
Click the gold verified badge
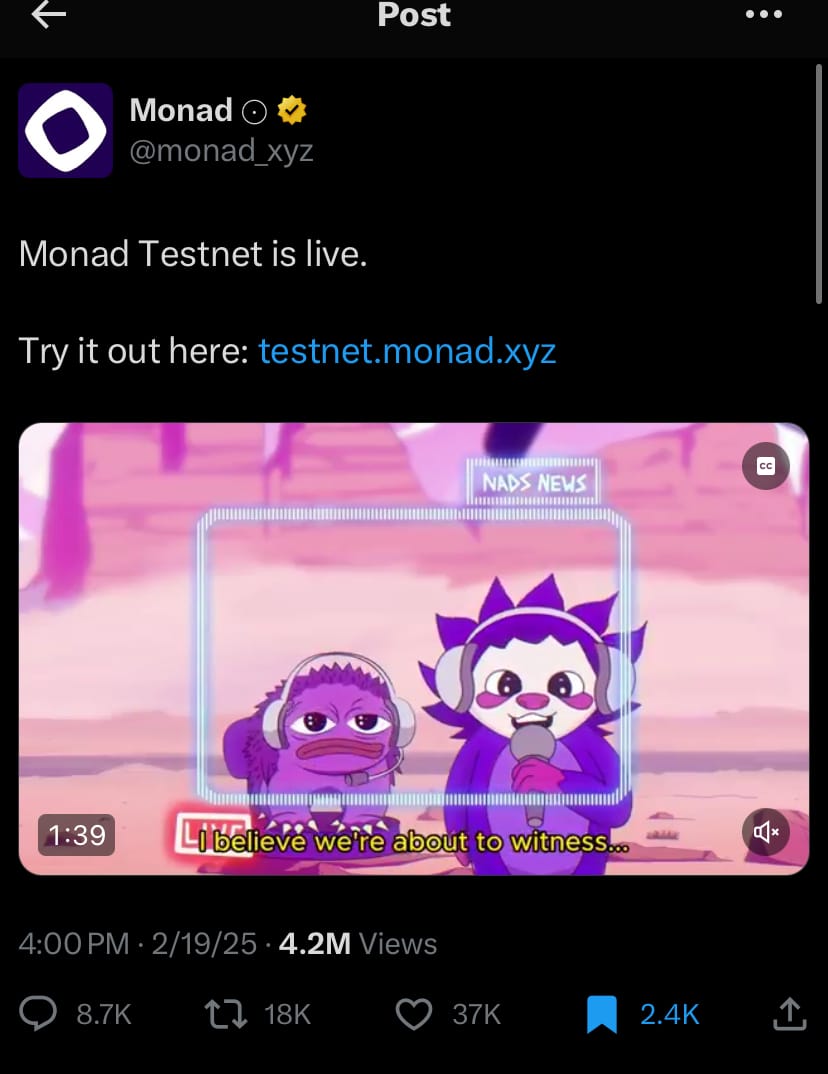coord(292,110)
